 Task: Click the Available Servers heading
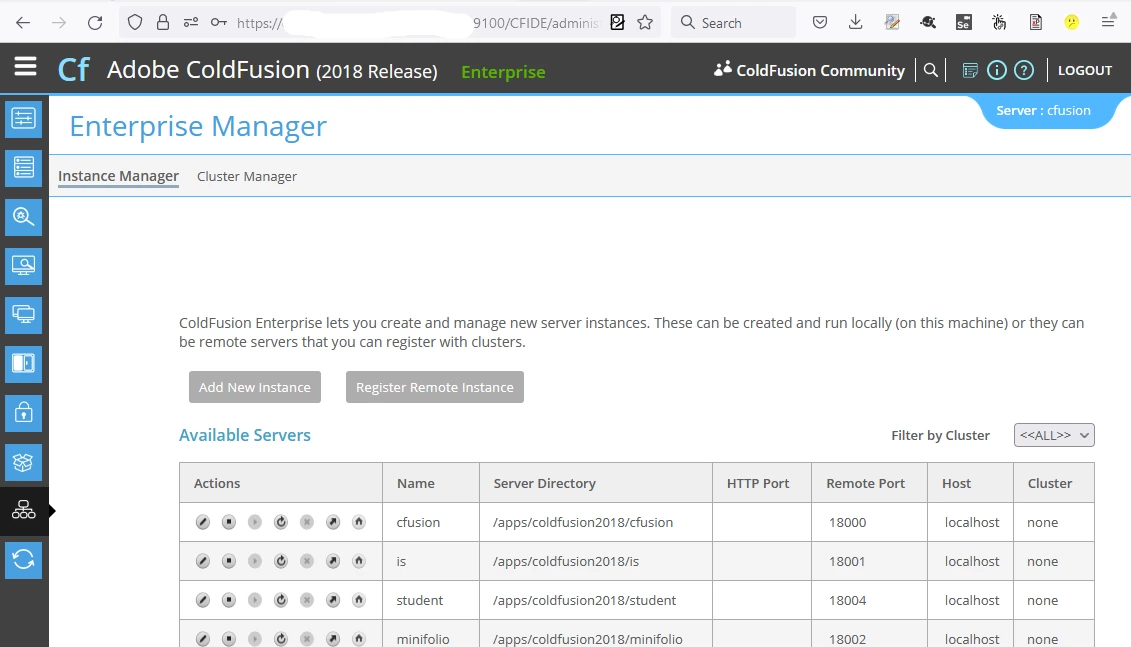[x=245, y=435]
